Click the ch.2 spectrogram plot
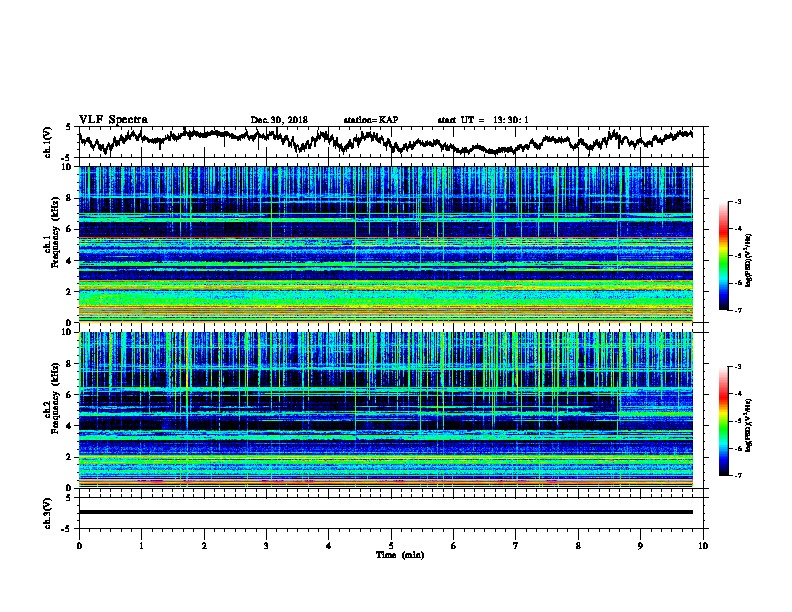This screenshot has height=612, width=792. coord(386,410)
